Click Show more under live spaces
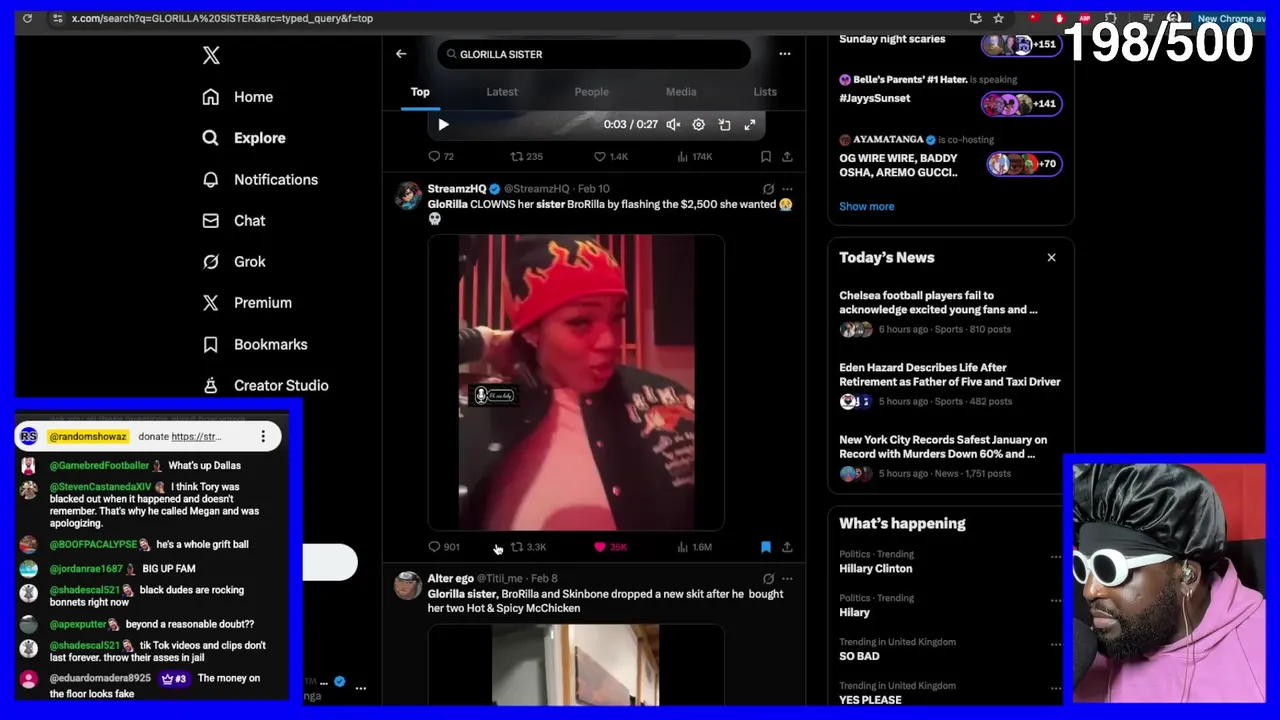Screen dimensions: 1280x720 pyautogui.click(x=867, y=206)
